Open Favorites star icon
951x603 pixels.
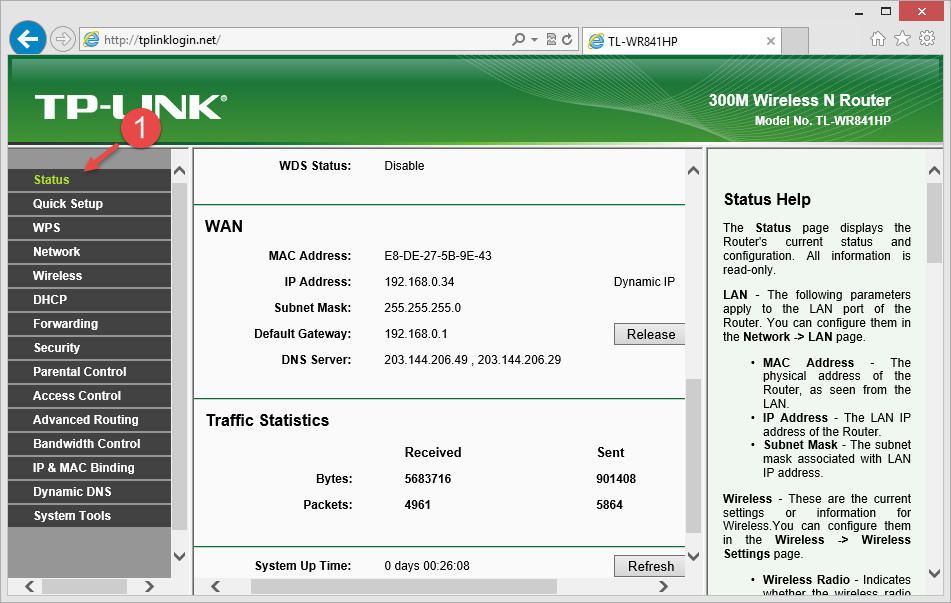pyautogui.click(x=902, y=39)
